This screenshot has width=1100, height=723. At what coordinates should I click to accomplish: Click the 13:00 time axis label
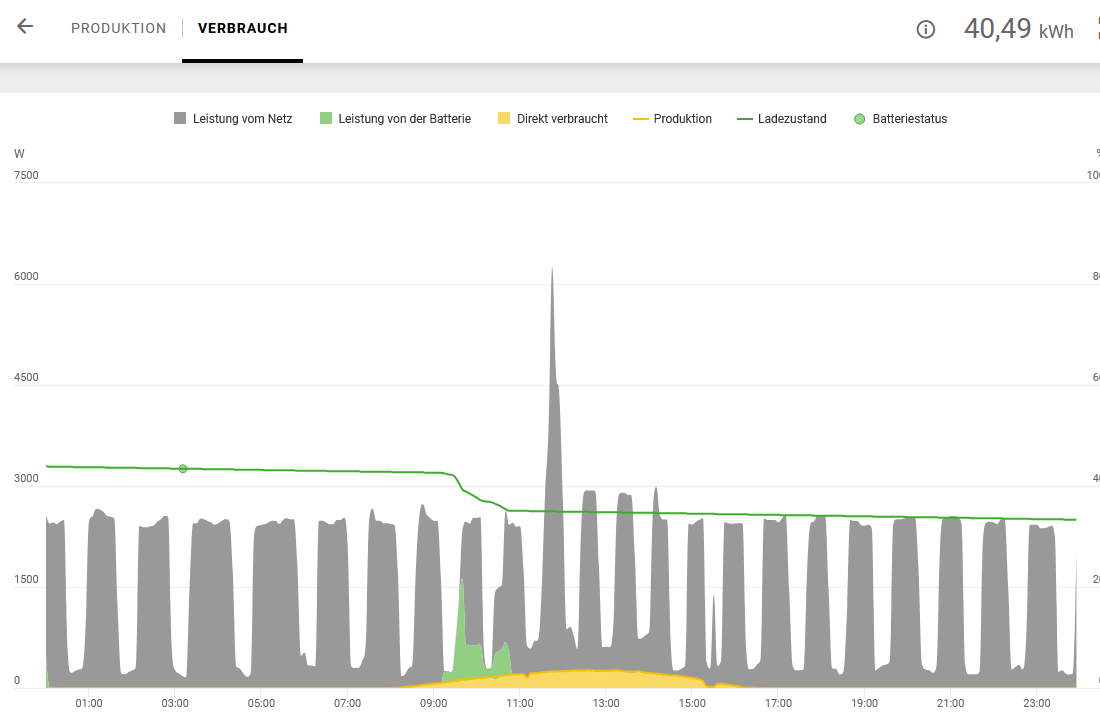click(x=606, y=703)
